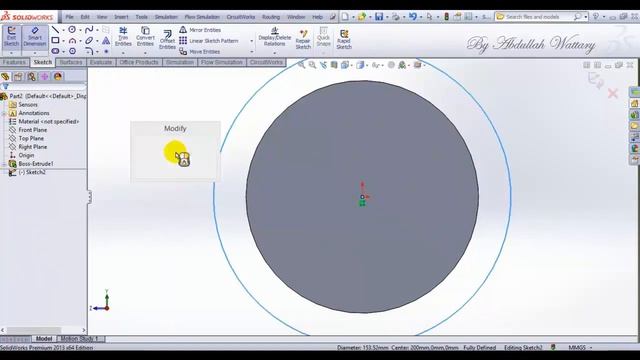Open dropdown under Display/Delete Relations

[x=274, y=53]
